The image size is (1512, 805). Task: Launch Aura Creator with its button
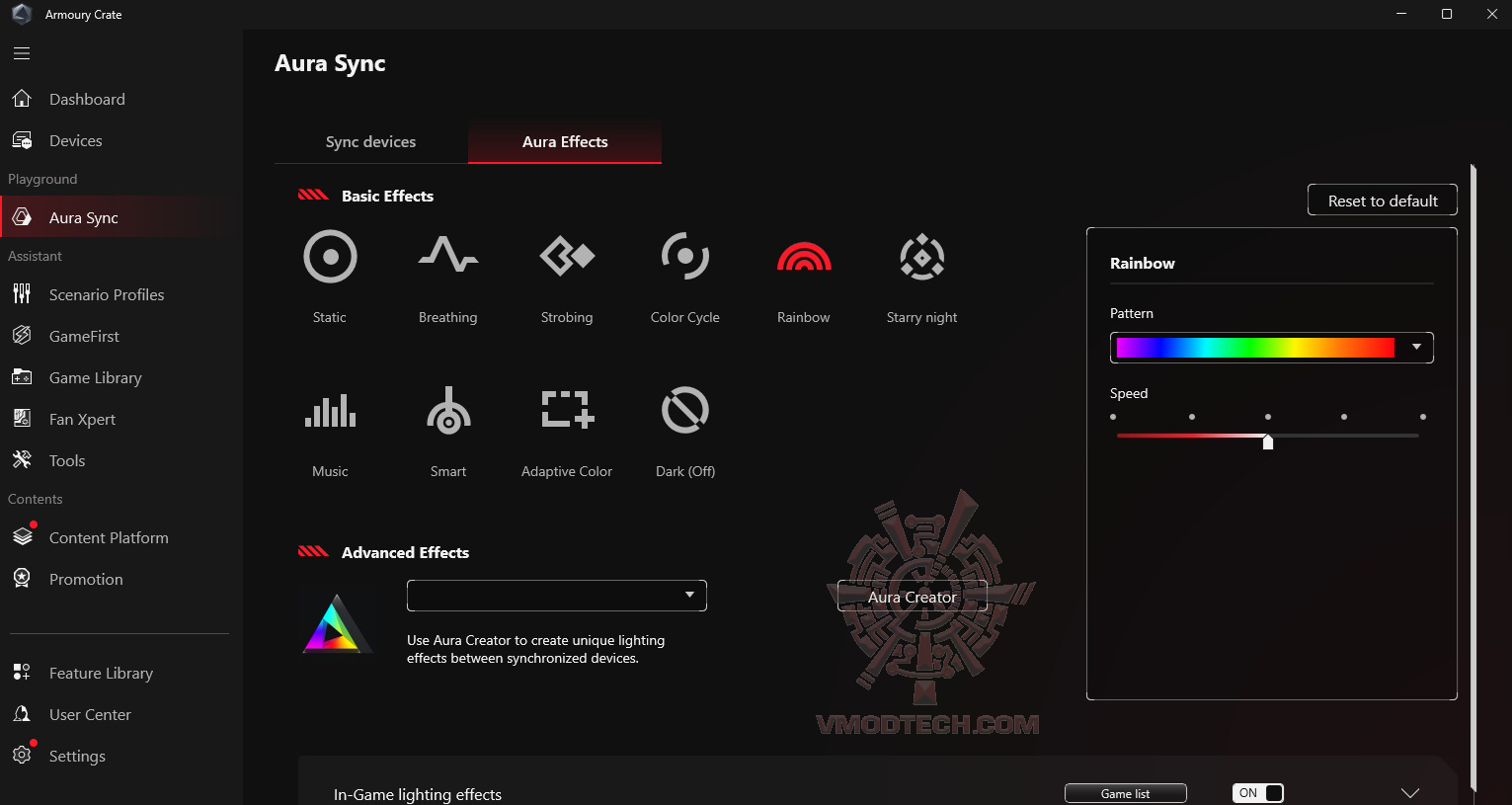click(913, 597)
